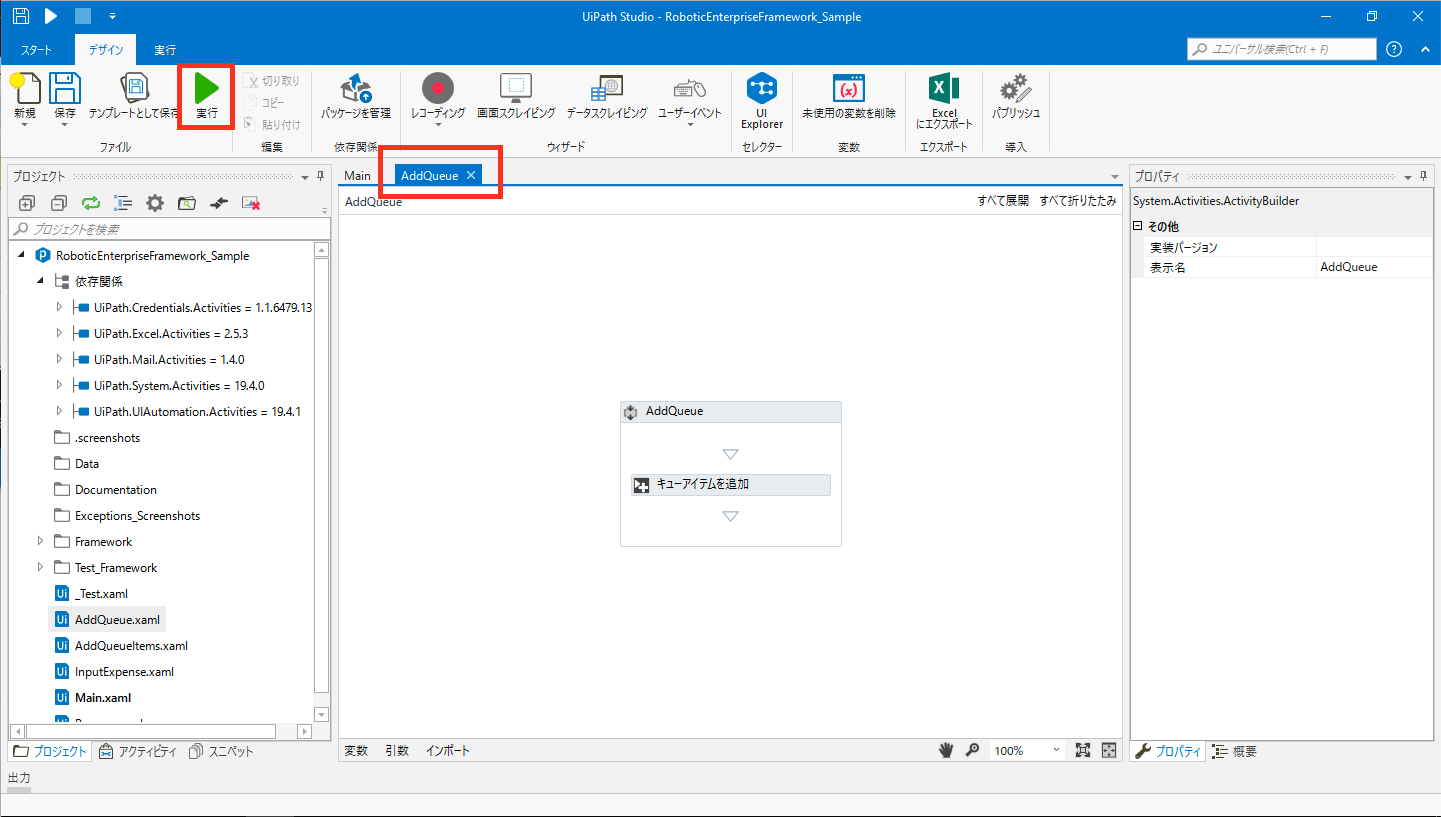Click データスクレイピング icon
The width and height of the screenshot is (1441, 817).
pyautogui.click(x=607, y=88)
